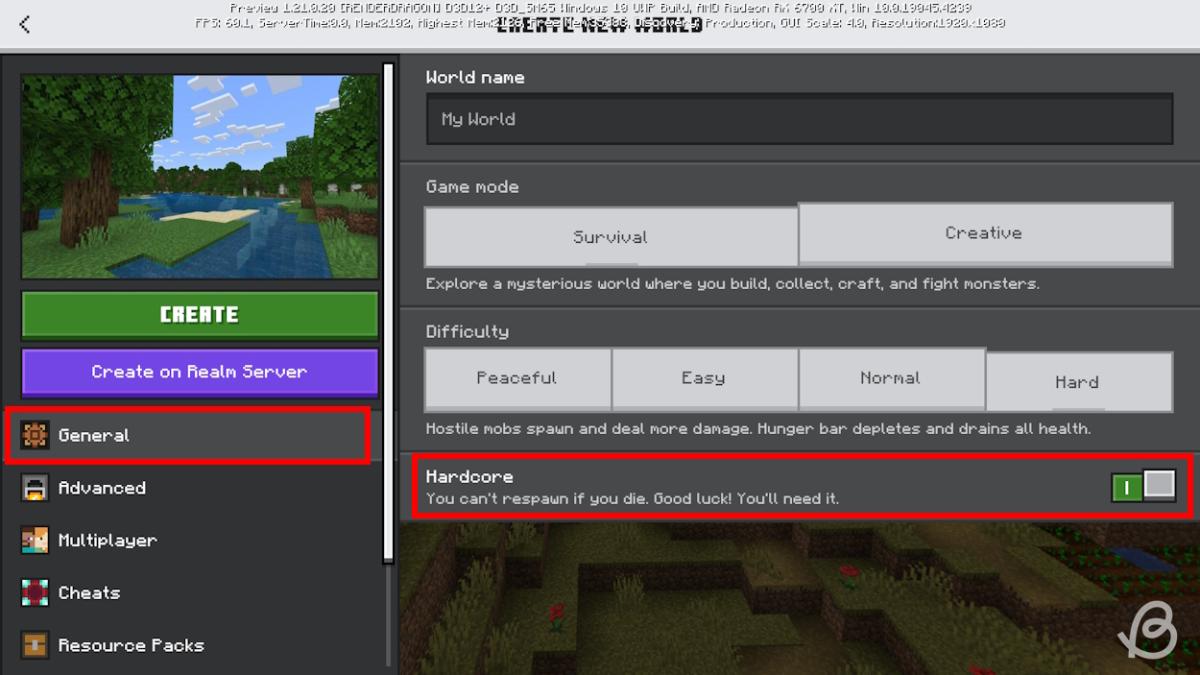This screenshot has width=1200, height=675.
Task: Choose Easy difficulty
Action: click(703, 378)
